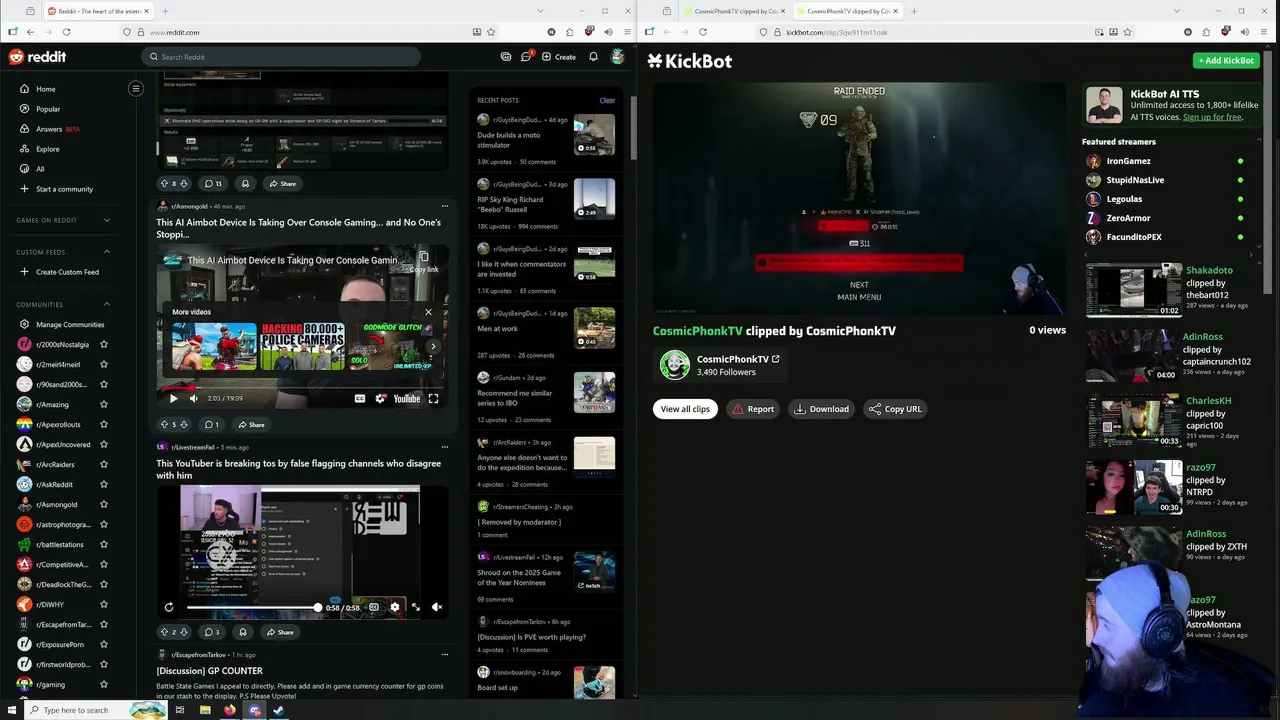
Task: Click + Add KickBot button
Action: (x=1226, y=61)
